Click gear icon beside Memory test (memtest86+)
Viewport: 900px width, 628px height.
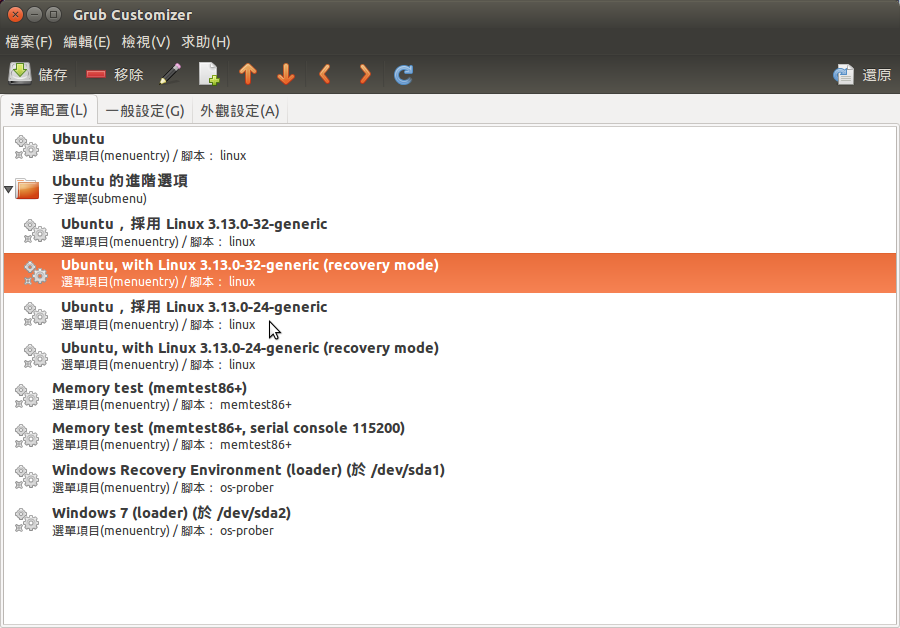pos(26,397)
